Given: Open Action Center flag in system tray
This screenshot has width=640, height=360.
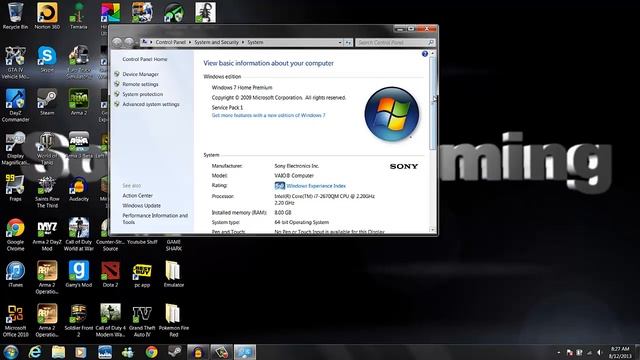Looking at the screenshot, I should click(x=569, y=352).
